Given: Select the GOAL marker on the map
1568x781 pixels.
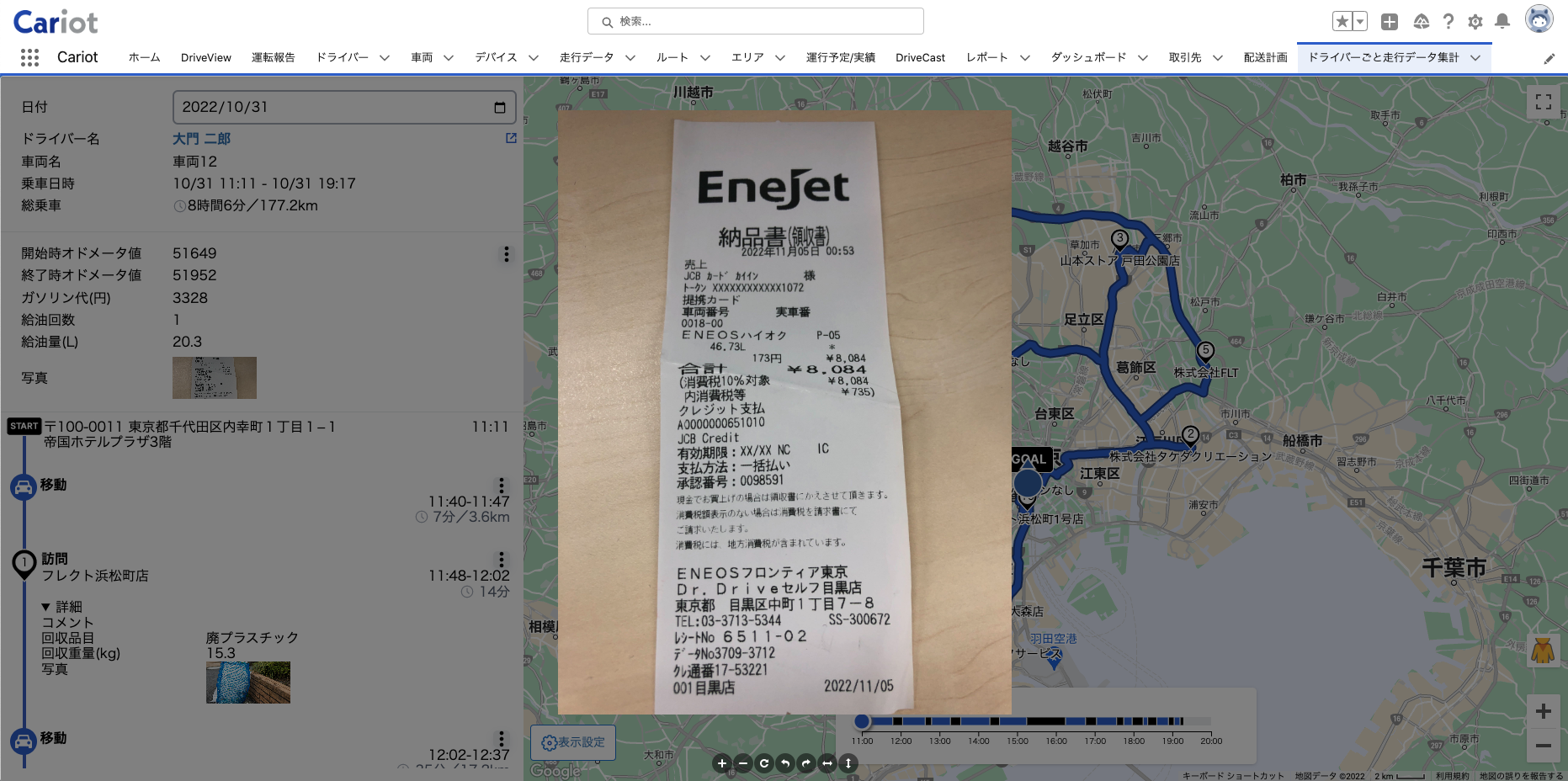Looking at the screenshot, I should pyautogui.click(x=1031, y=460).
